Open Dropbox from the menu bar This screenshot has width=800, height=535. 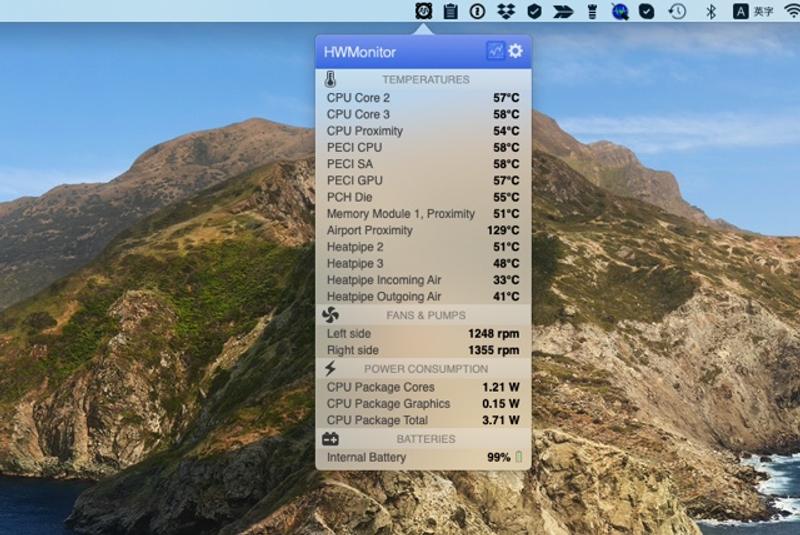coord(506,11)
